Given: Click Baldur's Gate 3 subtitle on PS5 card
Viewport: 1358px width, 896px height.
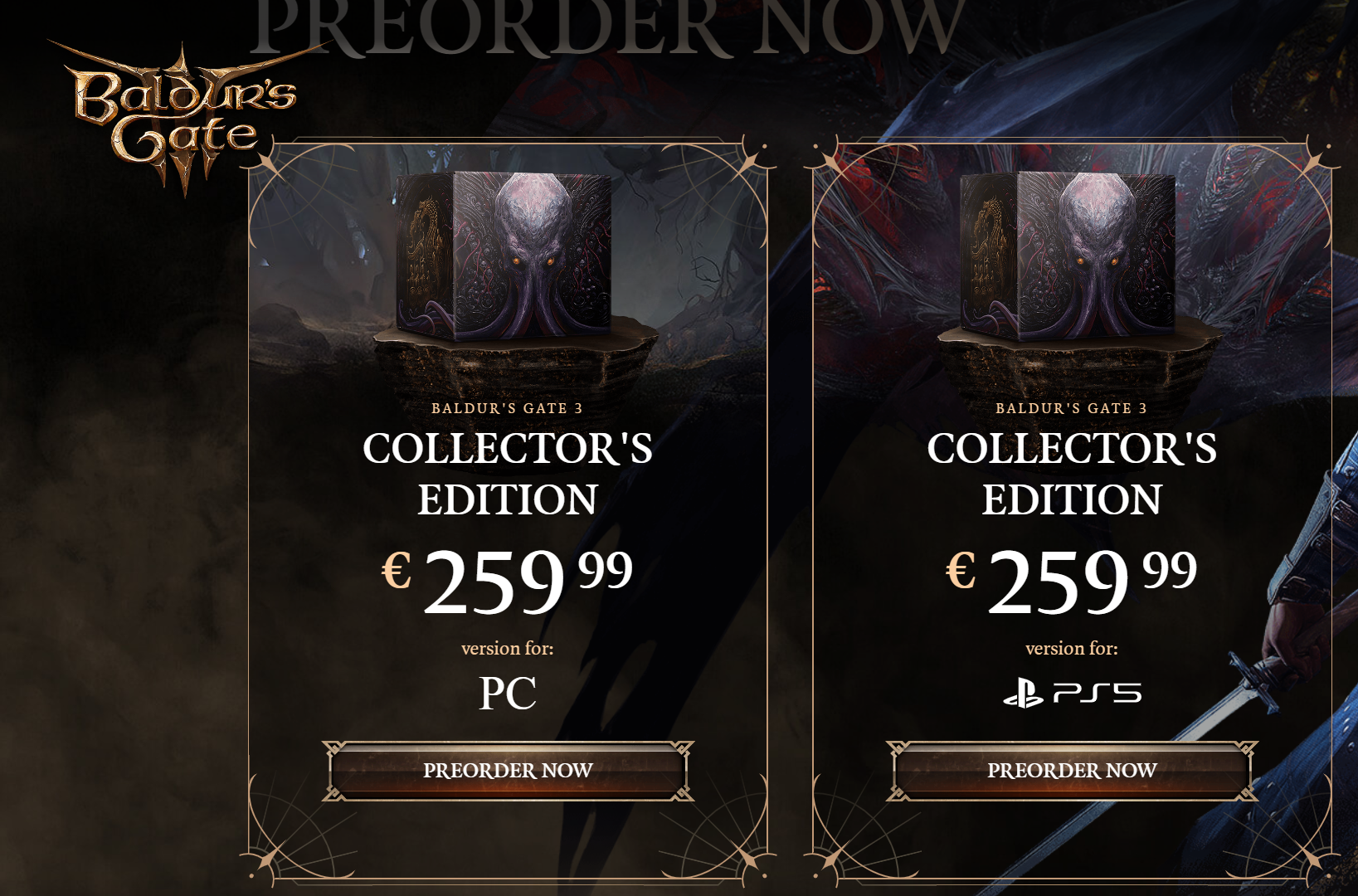Looking at the screenshot, I should tap(1072, 408).
